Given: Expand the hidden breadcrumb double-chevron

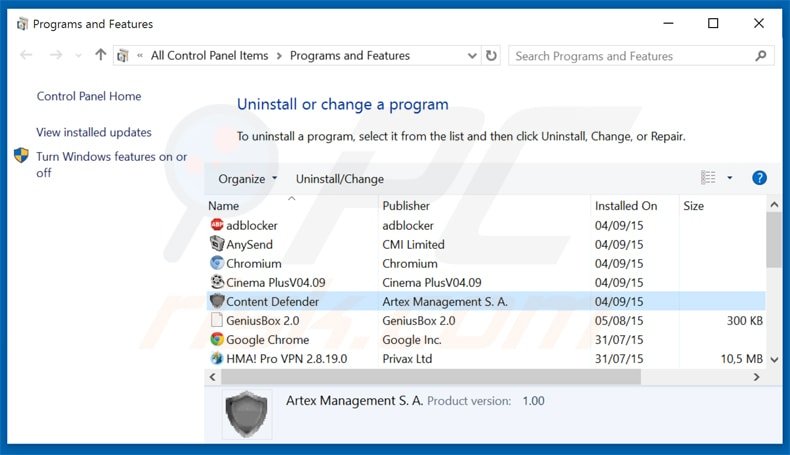Looking at the screenshot, I should [x=140, y=55].
